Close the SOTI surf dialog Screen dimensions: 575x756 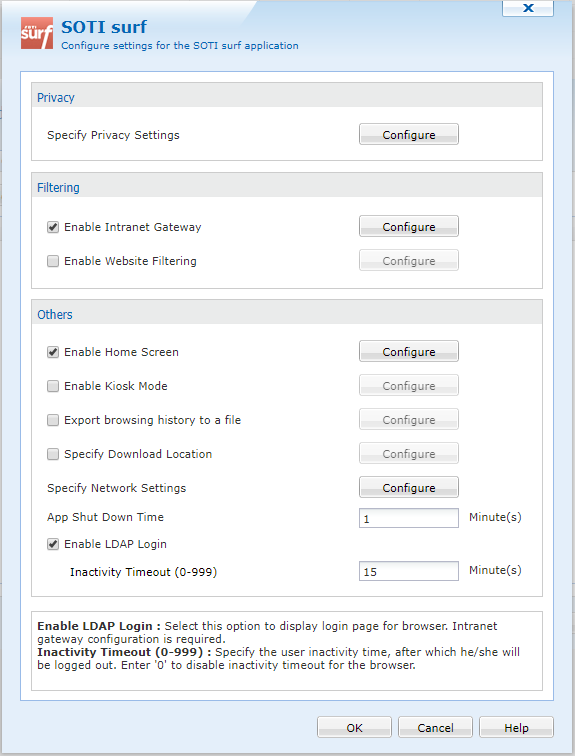click(528, 8)
